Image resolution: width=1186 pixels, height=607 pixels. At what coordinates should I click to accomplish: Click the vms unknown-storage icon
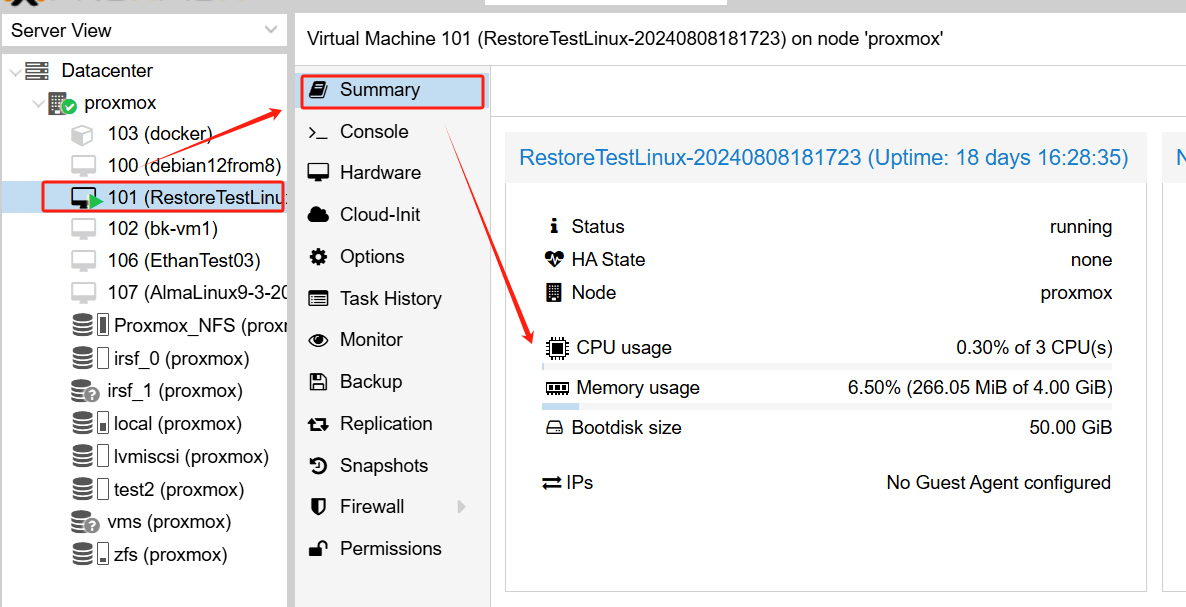85,522
